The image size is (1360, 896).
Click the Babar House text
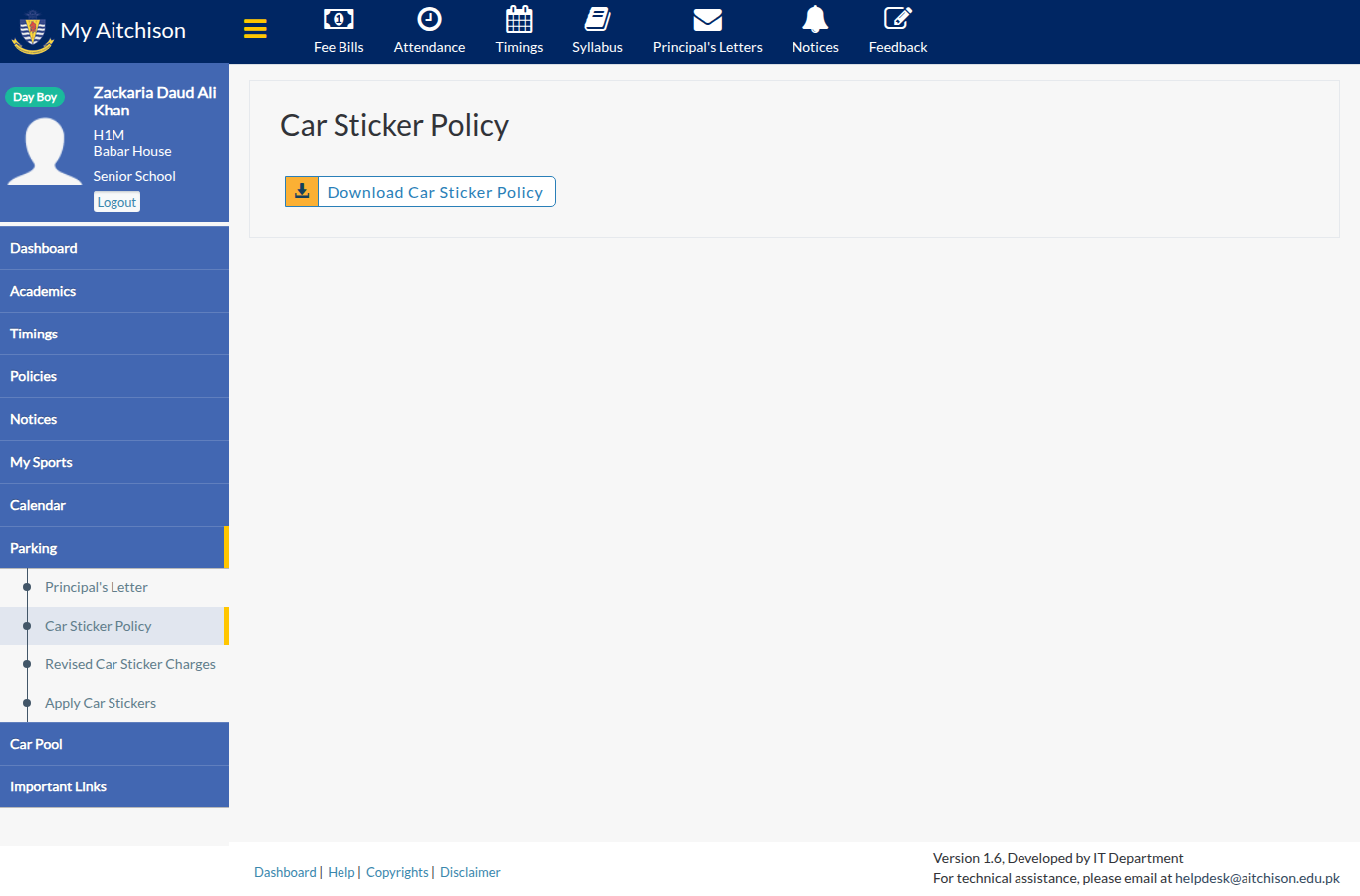point(132,151)
